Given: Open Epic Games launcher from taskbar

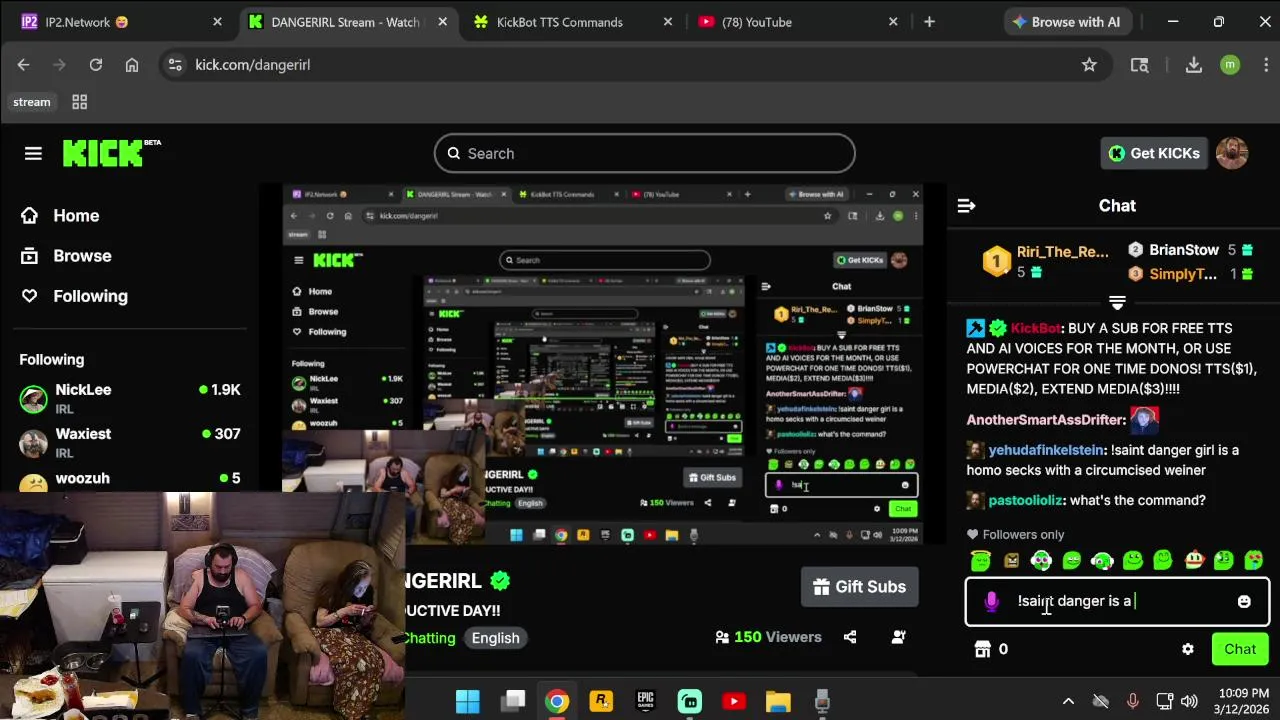Looking at the screenshot, I should [645, 701].
